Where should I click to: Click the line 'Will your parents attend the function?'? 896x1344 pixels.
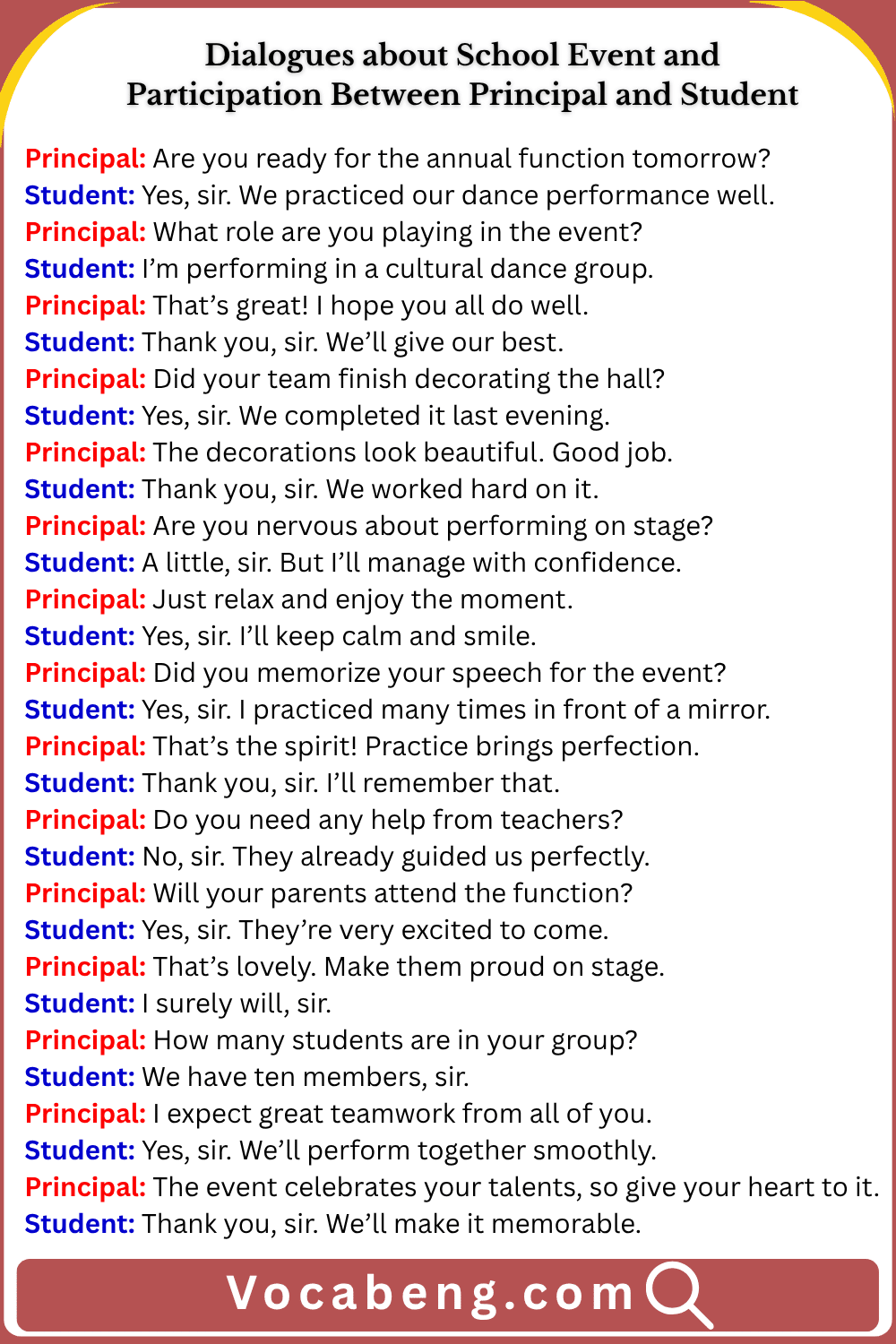click(392, 894)
